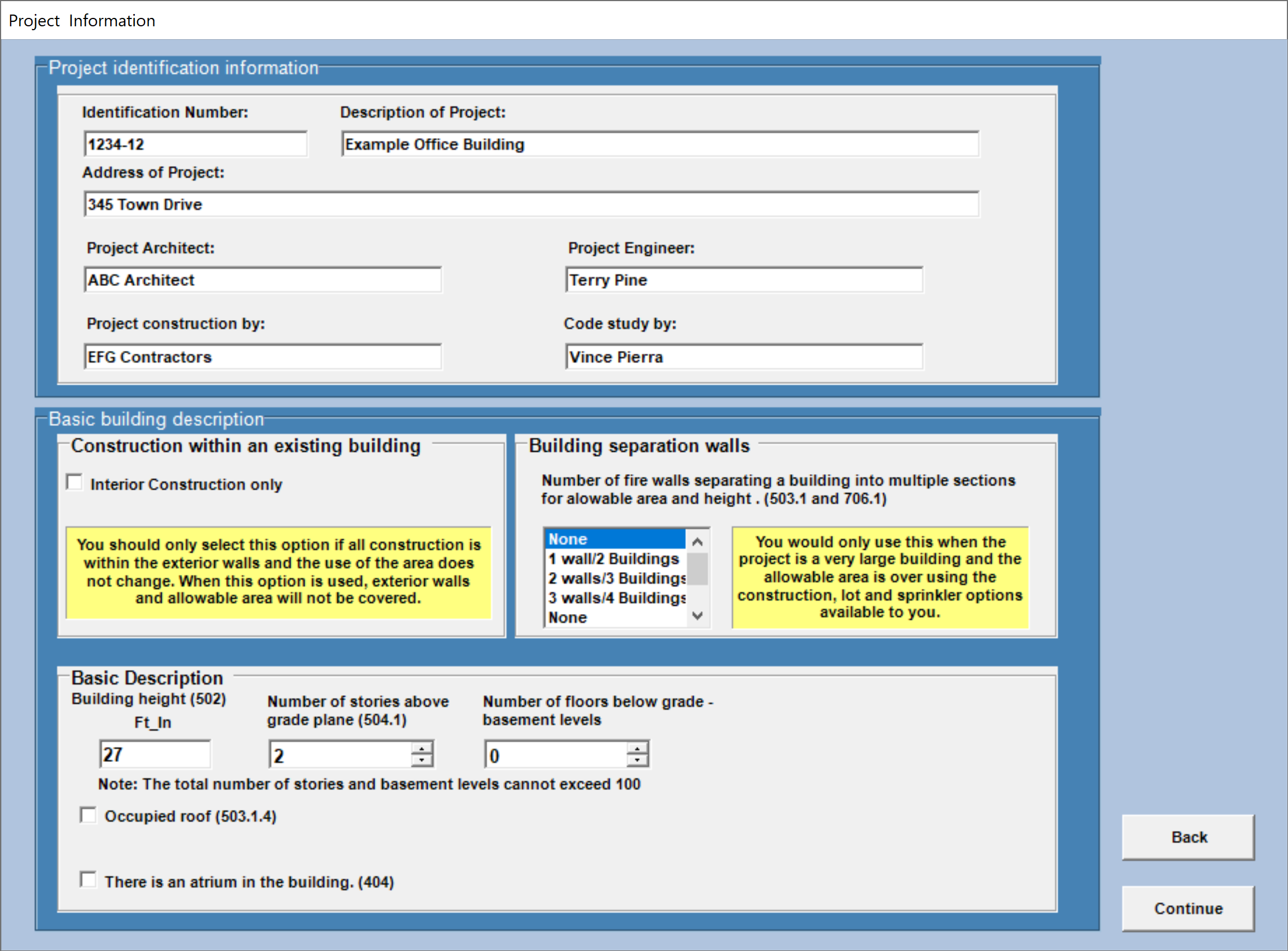
Task: Click the Back button
Action: (1188, 836)
